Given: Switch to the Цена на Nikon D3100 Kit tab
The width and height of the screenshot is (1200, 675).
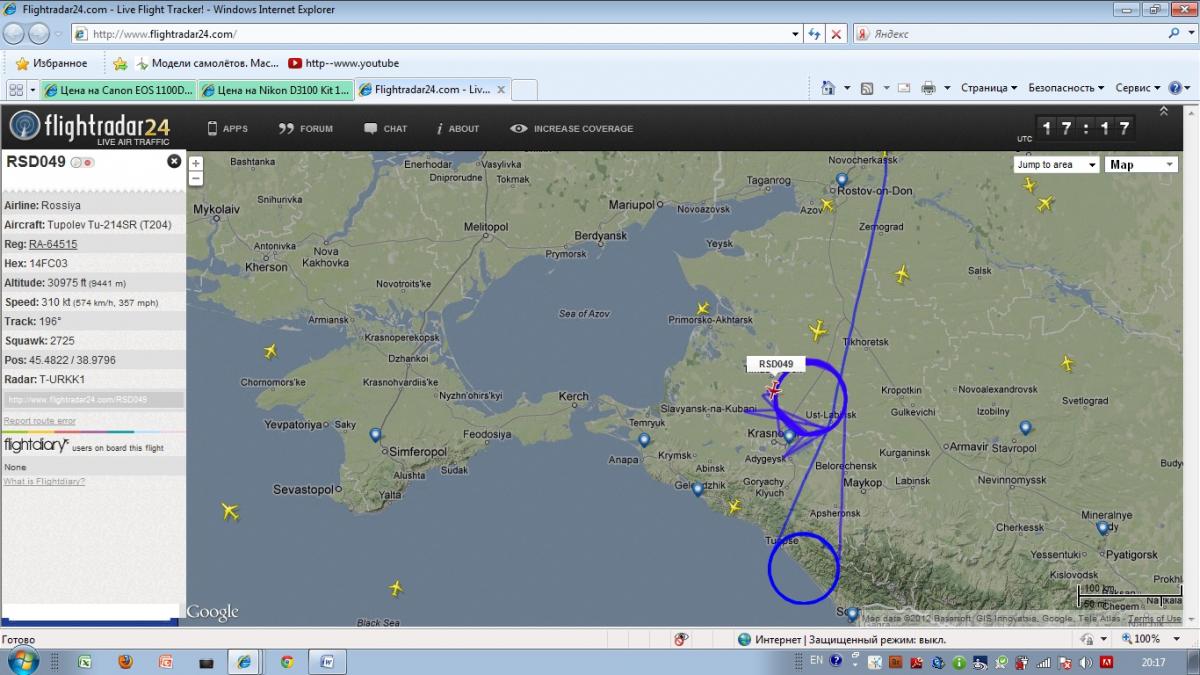Looking at the screenshot, I should [275, 89].
